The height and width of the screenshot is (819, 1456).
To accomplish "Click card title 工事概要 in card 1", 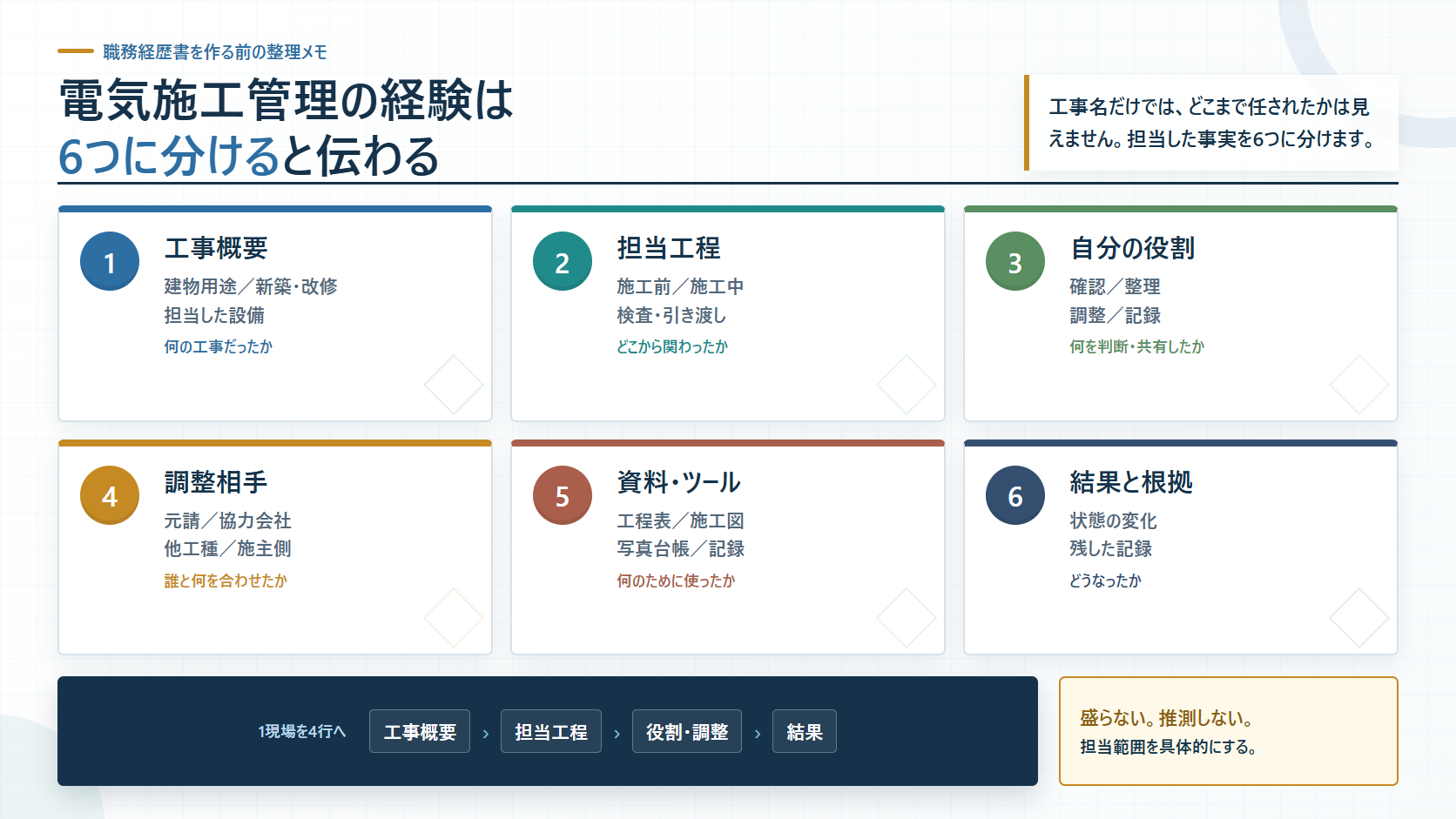I will click(x=216, y=248).
